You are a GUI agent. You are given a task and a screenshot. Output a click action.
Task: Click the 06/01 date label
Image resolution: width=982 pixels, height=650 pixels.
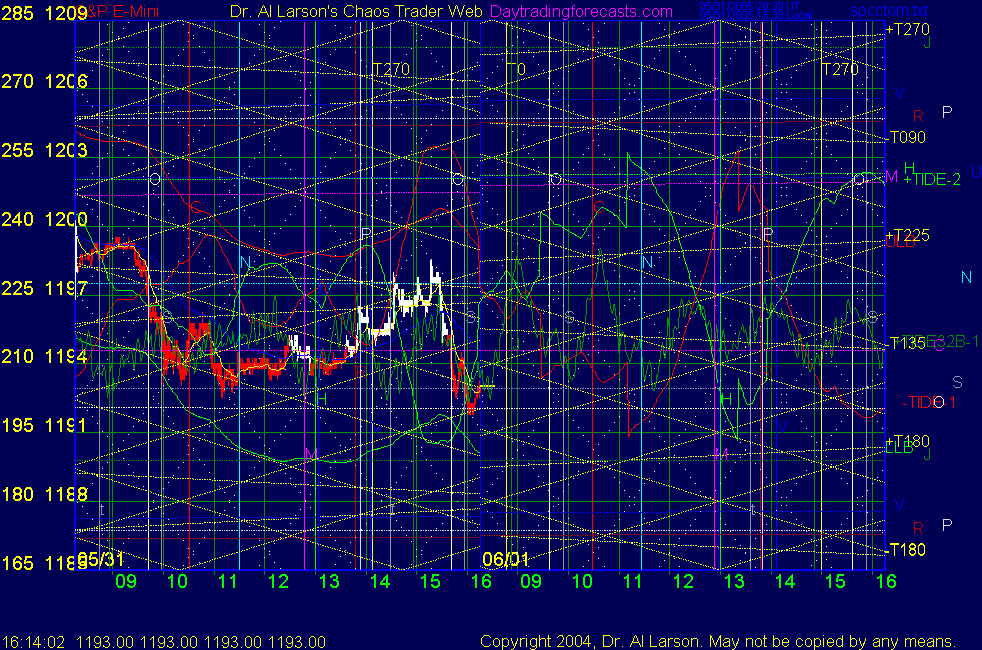505,559
